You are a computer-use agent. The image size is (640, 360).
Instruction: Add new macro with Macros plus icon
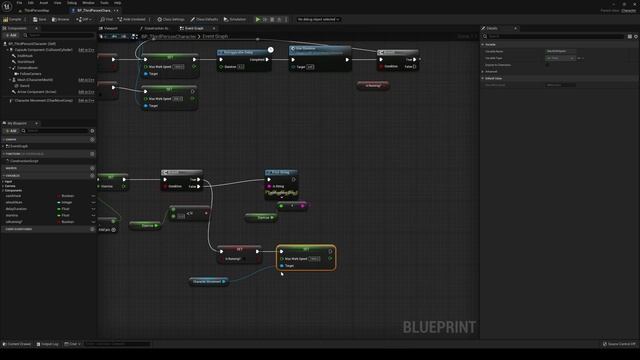pyautogui.click(x=92, y=168)
